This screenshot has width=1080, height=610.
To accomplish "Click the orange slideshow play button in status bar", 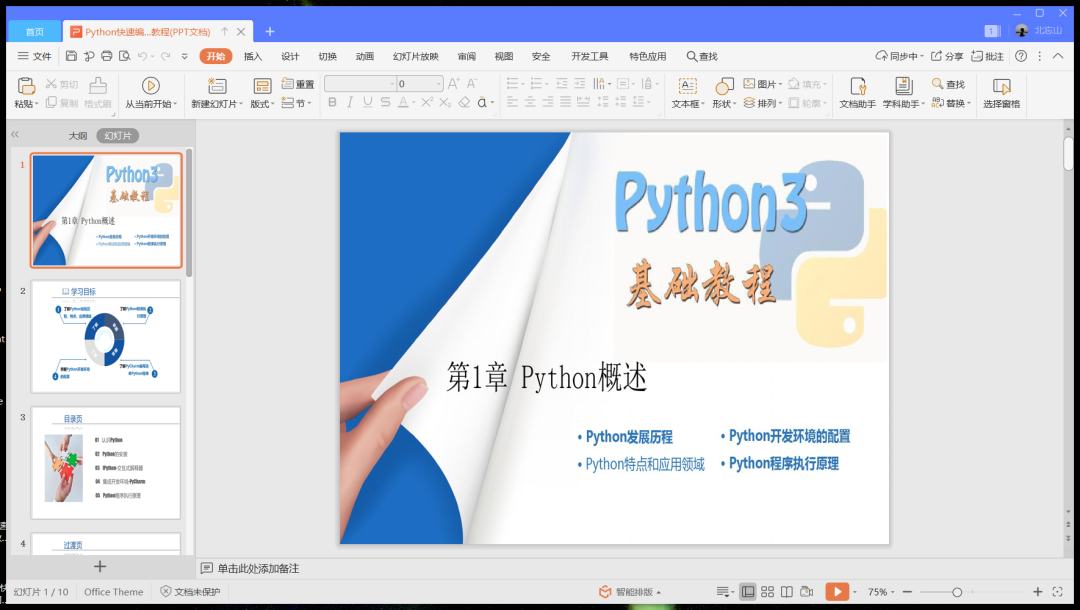I will 836,592.
